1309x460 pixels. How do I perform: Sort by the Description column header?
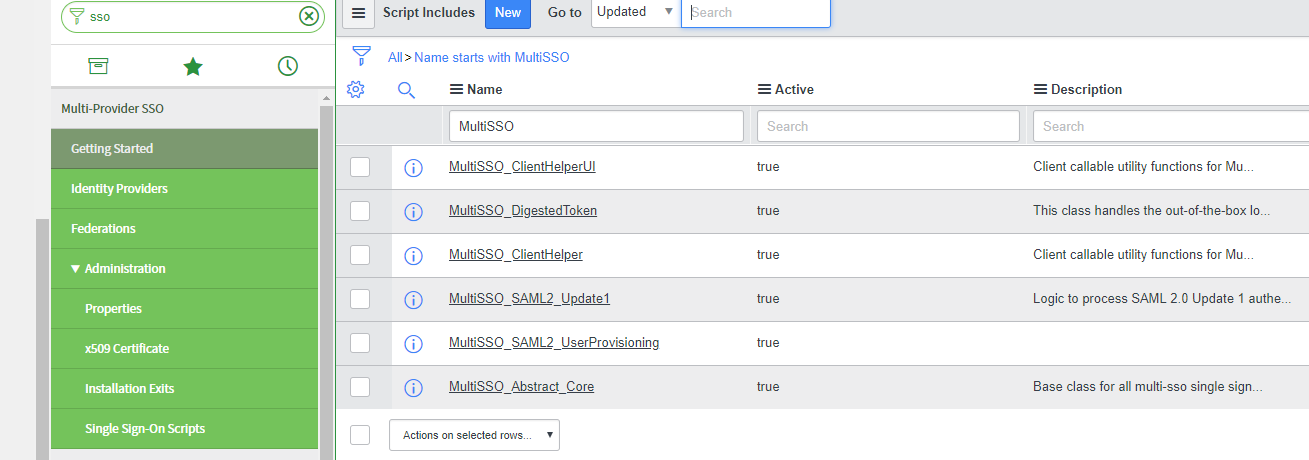point(1086,89)
